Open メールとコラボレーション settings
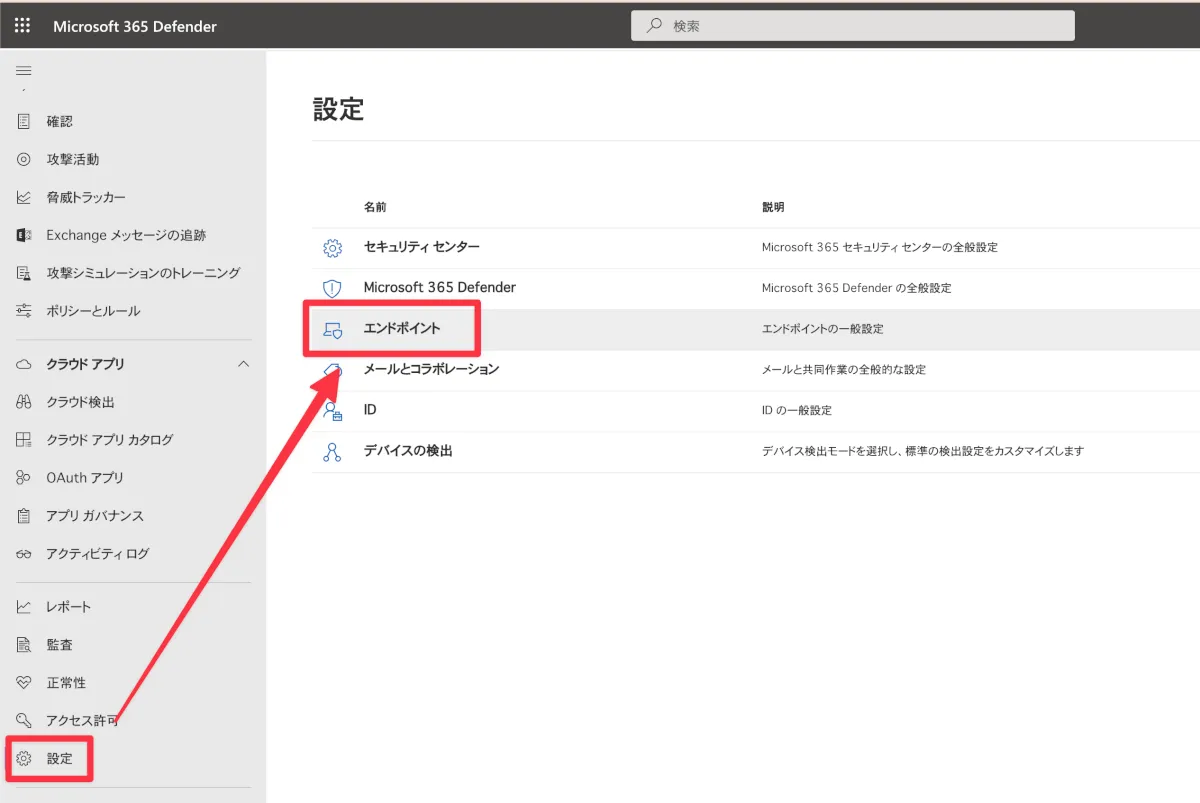 click(431, 369)
